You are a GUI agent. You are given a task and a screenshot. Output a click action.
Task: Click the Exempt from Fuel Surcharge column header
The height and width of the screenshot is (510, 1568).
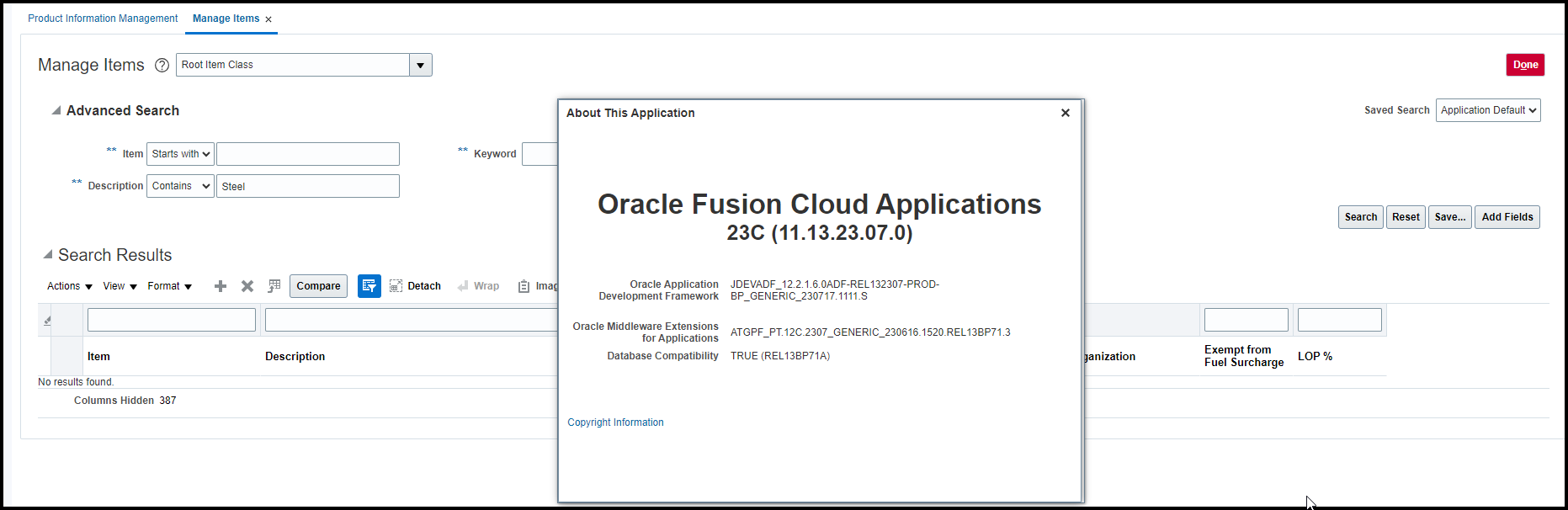coord(1244,356)
